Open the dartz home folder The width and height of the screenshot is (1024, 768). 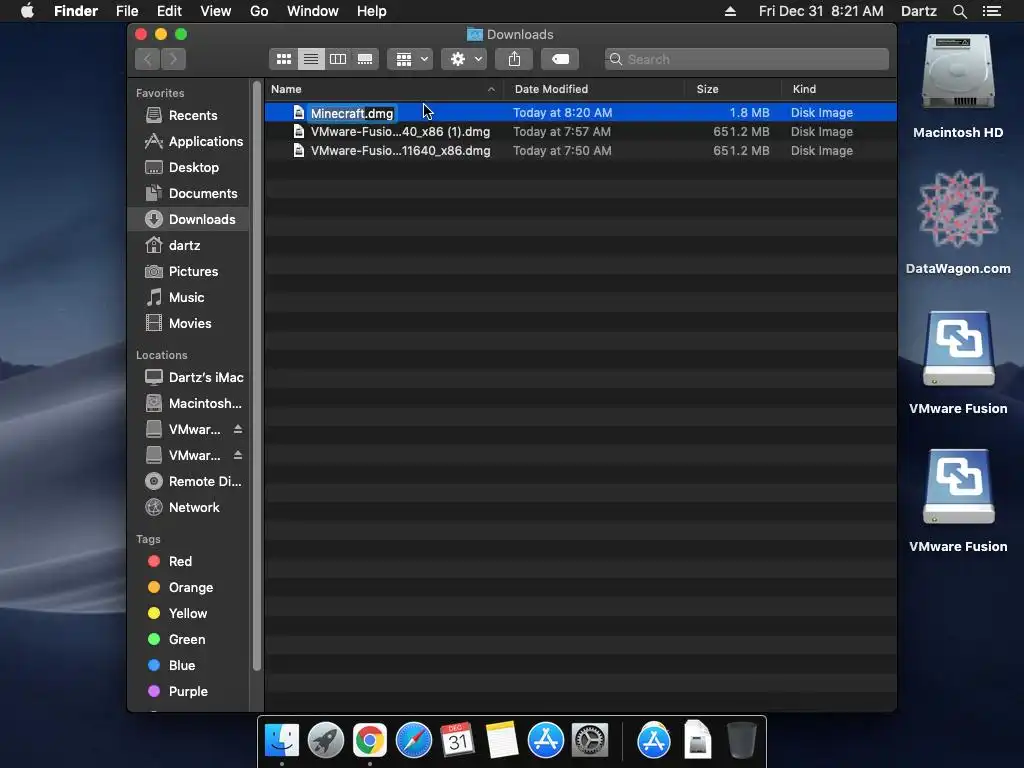(x=188, y=246)
